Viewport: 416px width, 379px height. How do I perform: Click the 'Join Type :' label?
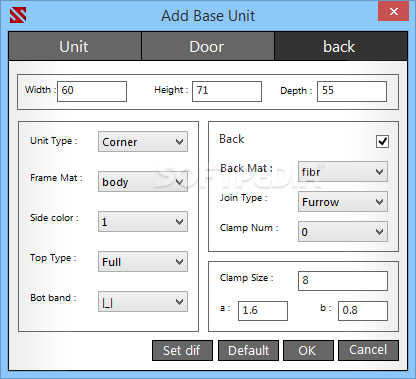click(244, 198)
